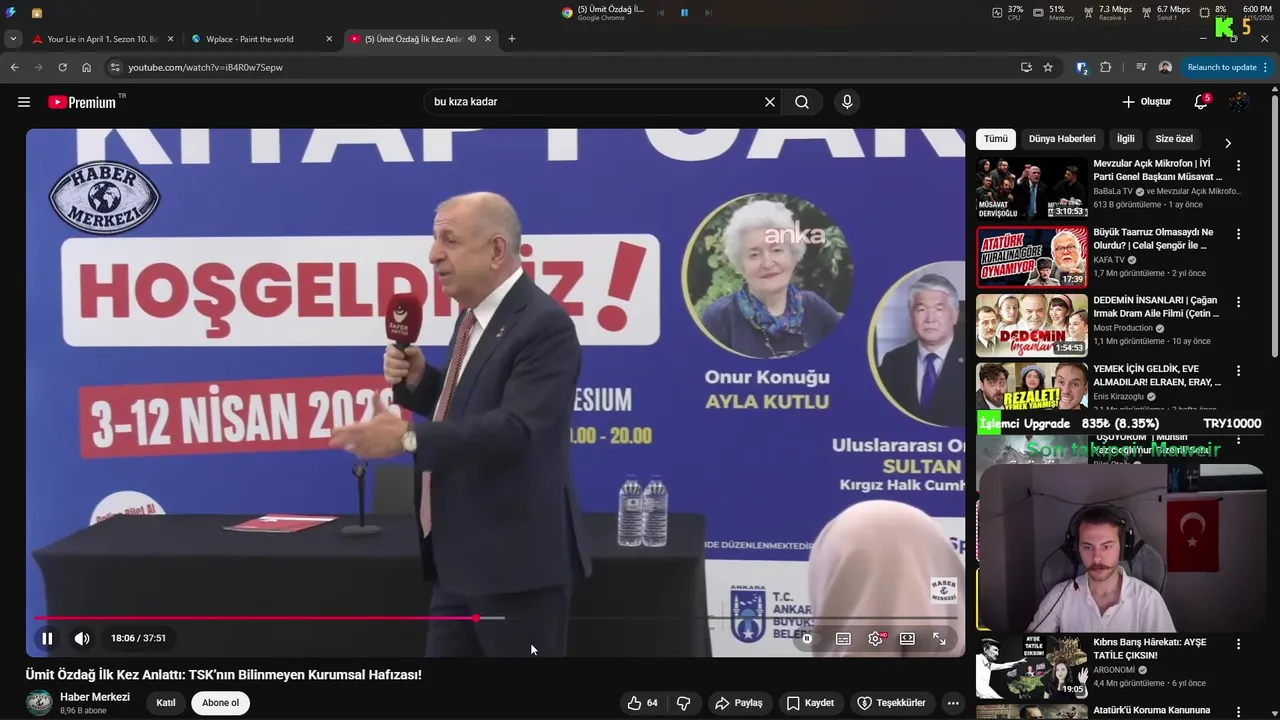Toggle autoplay switch in player

click(x=807, y=639)
